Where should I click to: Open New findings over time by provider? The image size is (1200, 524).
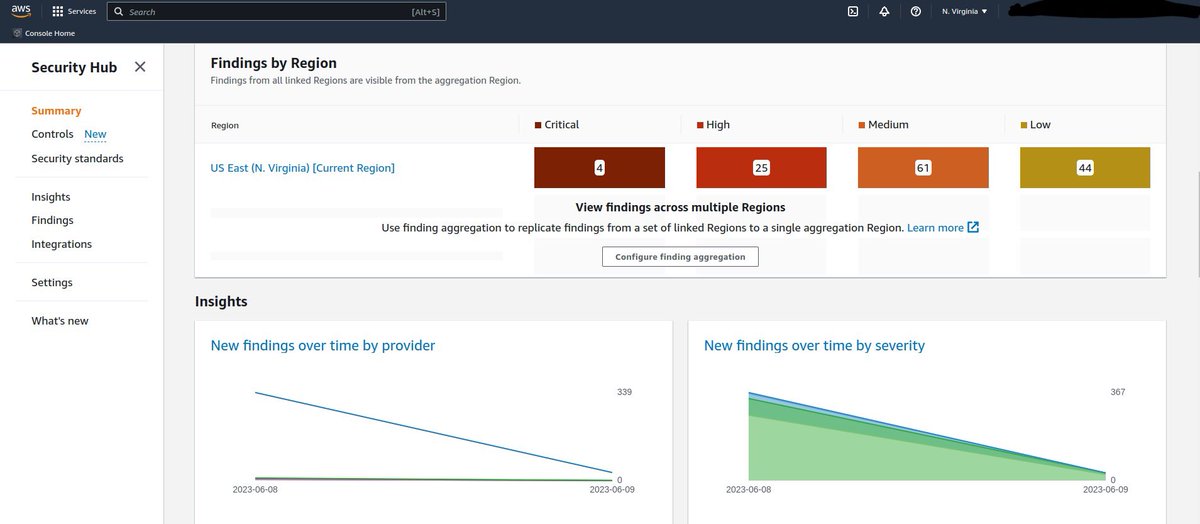point(323,345)
